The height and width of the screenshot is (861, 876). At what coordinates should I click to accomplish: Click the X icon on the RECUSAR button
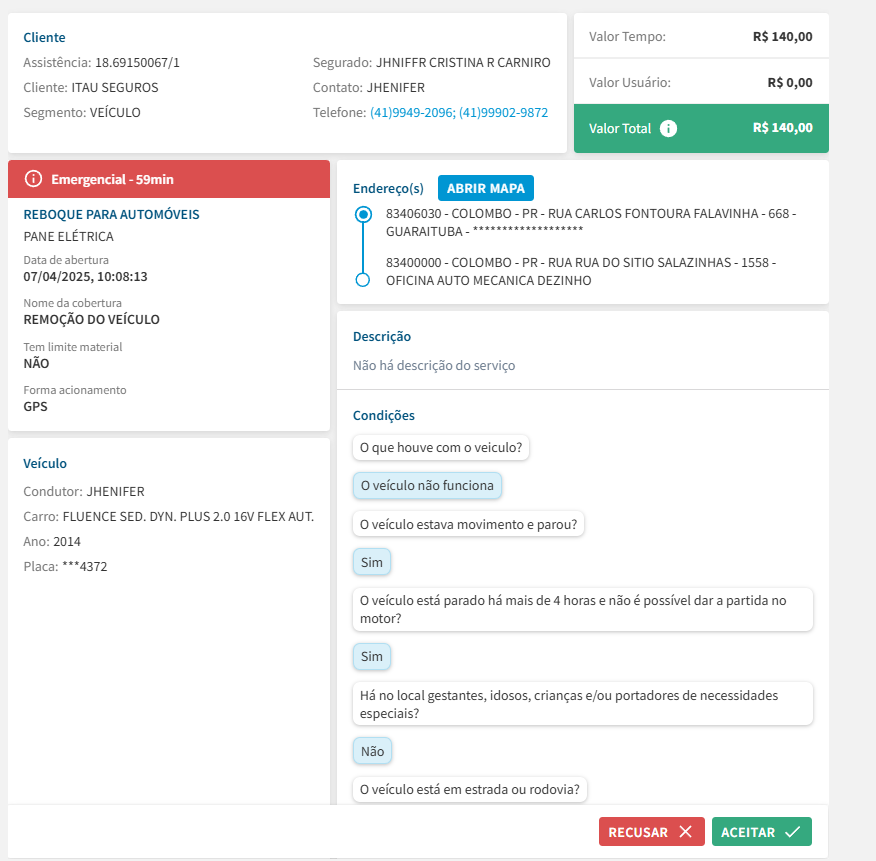[685, 832]
